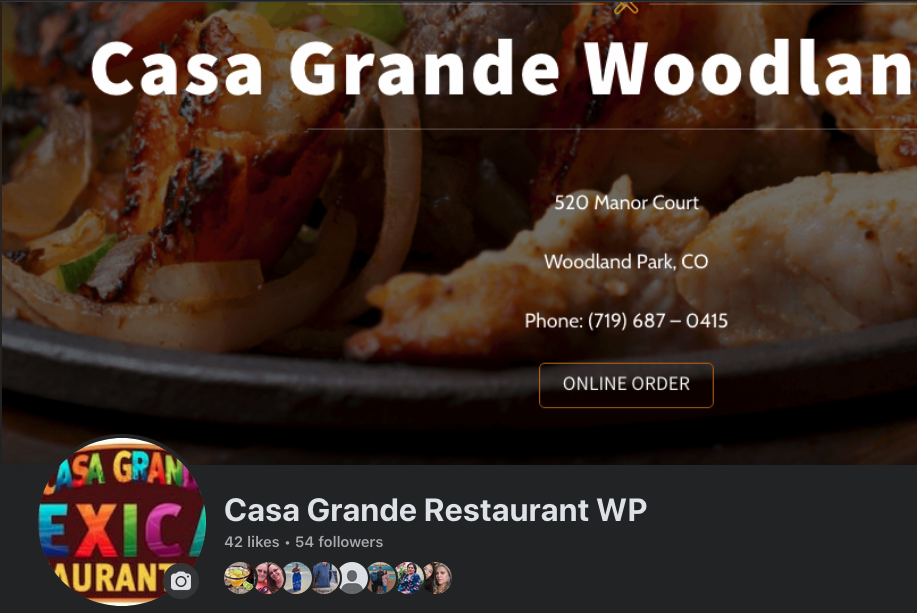Open the default gray silhouette follower avatar

(x=353, y=578)
